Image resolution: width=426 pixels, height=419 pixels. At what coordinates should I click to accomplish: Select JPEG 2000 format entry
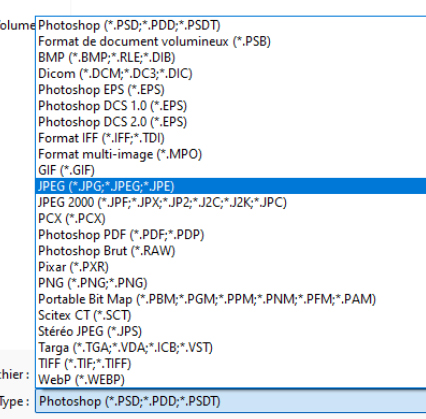[x=231, y=202]
